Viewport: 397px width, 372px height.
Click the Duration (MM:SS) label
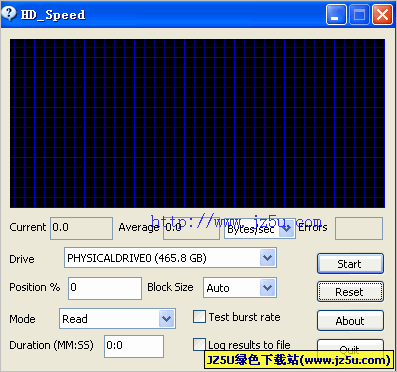pos(51,345)
